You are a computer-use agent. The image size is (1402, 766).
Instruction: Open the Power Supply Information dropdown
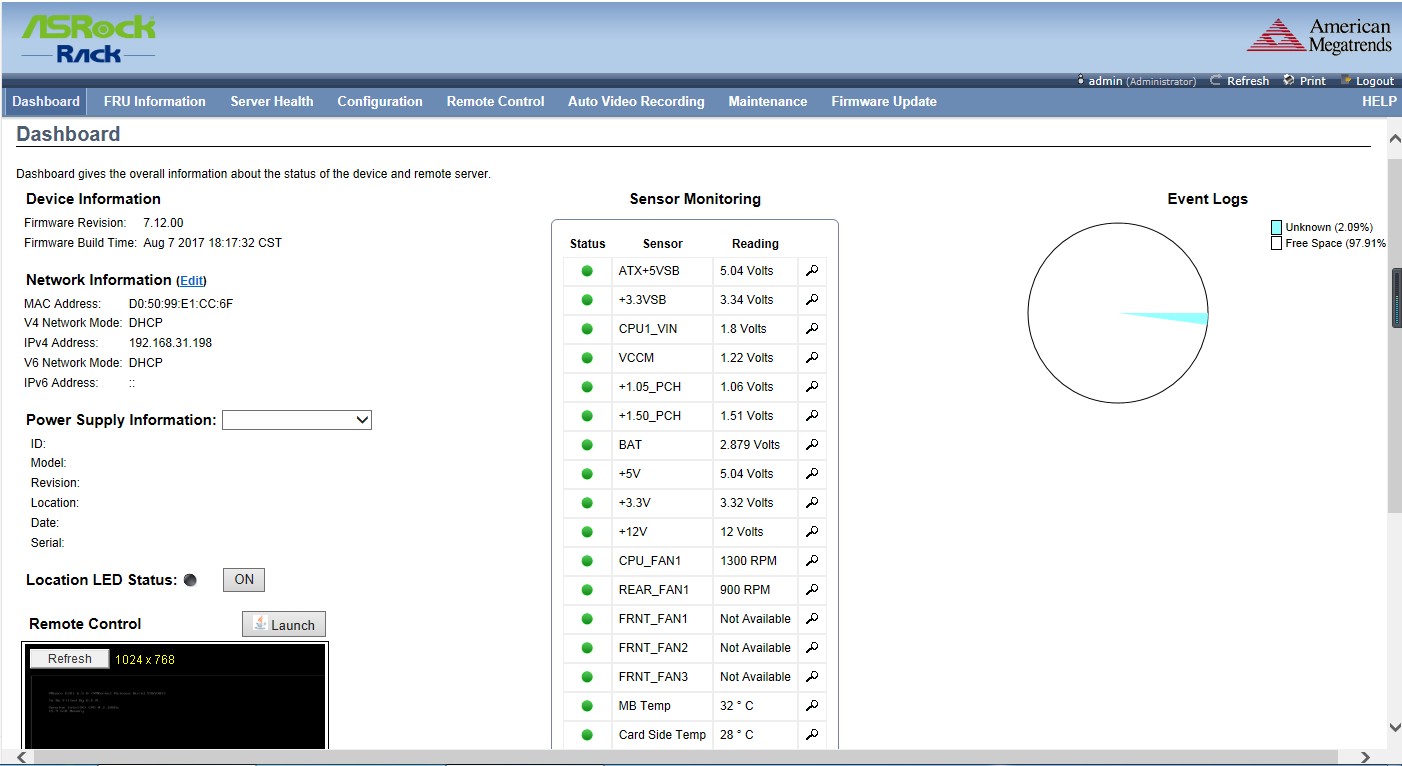296,421
